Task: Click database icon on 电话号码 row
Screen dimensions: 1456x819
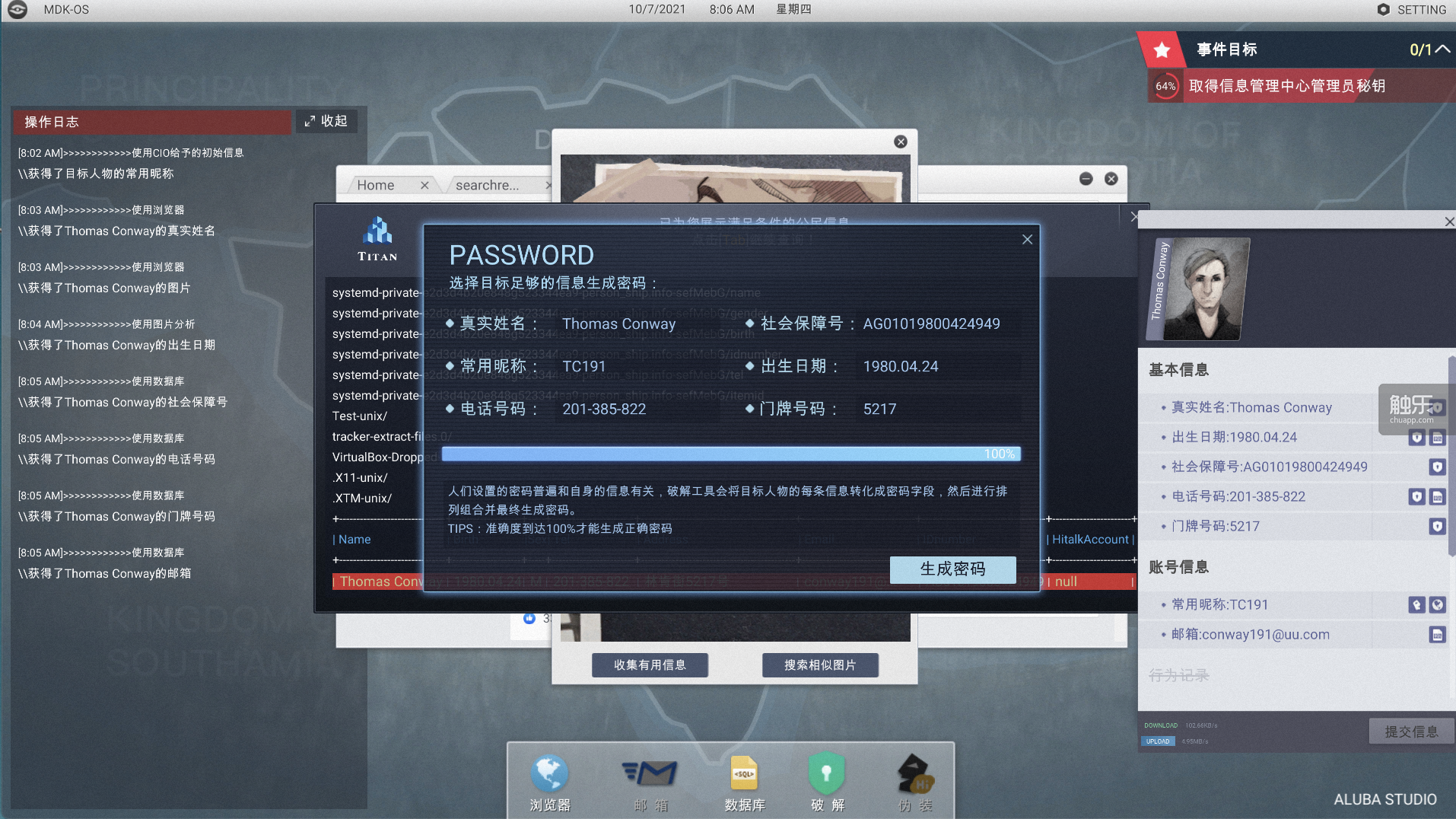Action: tap(1437, 497)
